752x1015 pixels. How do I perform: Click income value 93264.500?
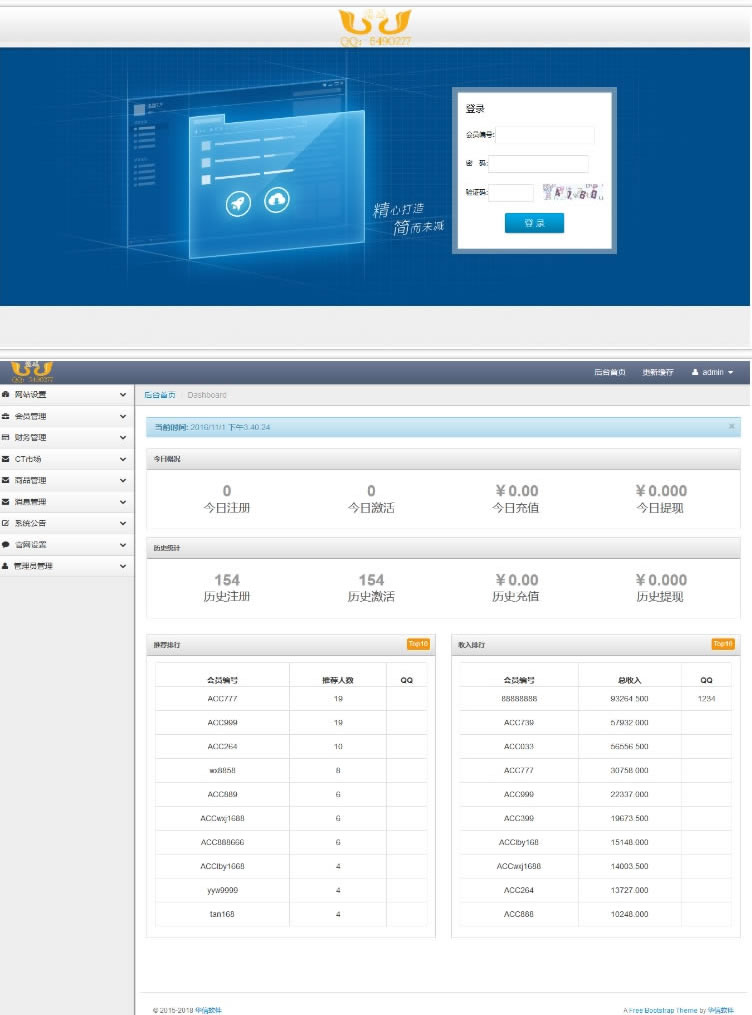click(629, 698)
